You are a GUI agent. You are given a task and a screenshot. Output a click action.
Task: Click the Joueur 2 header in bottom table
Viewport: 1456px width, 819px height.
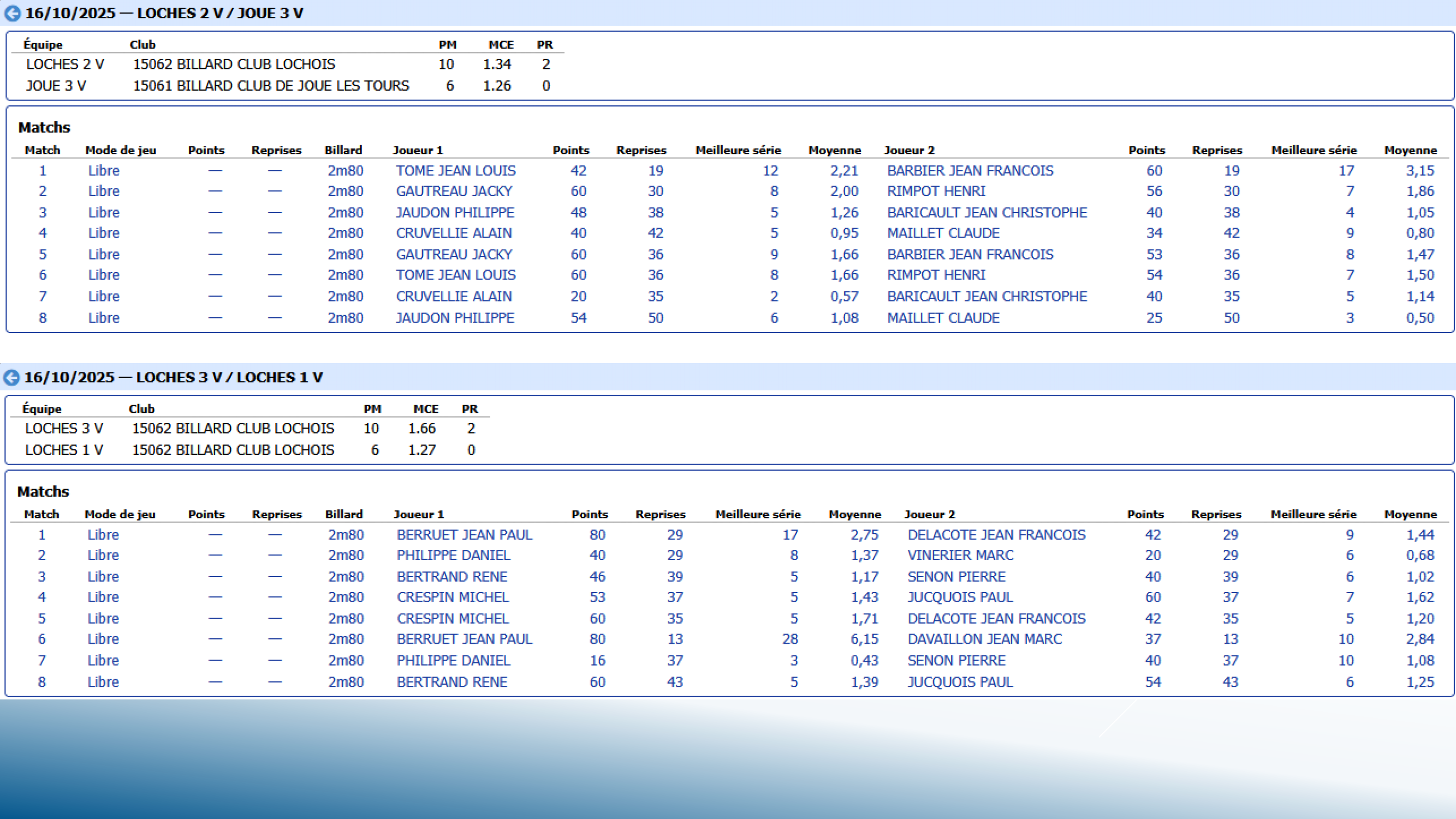pos(929,514)
